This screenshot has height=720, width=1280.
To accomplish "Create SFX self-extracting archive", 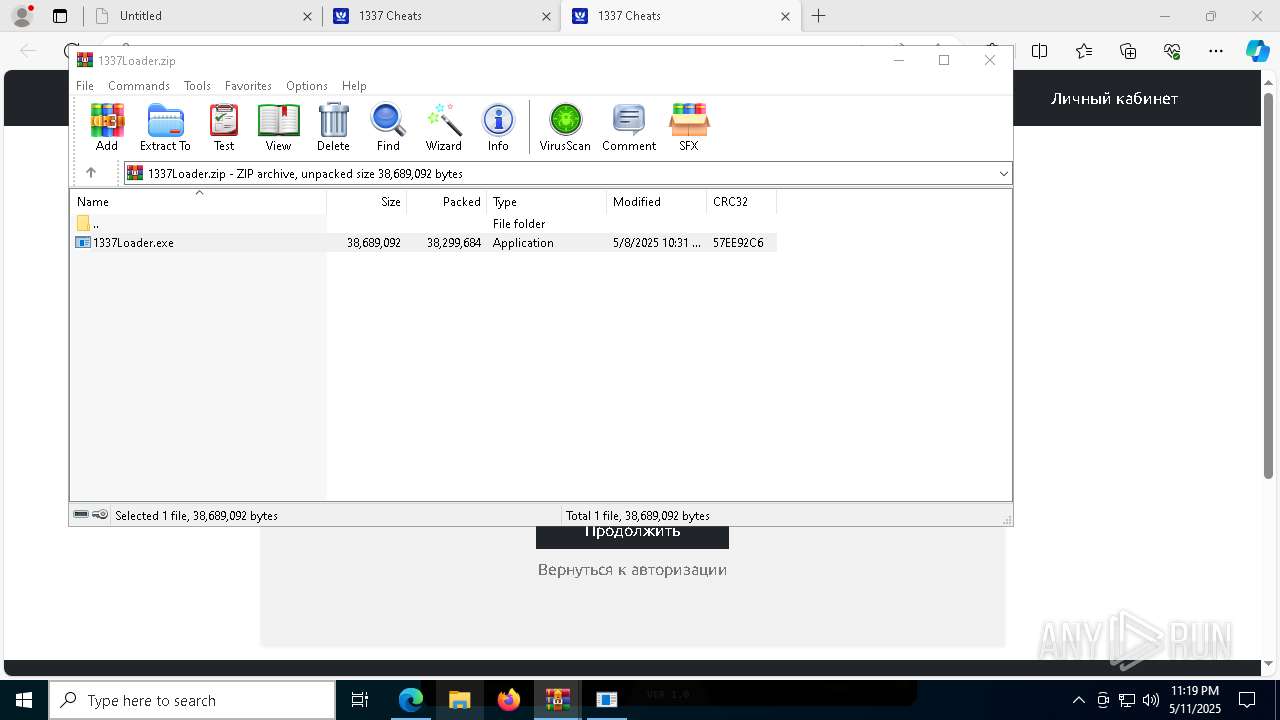I will click(x=689, y=127).
